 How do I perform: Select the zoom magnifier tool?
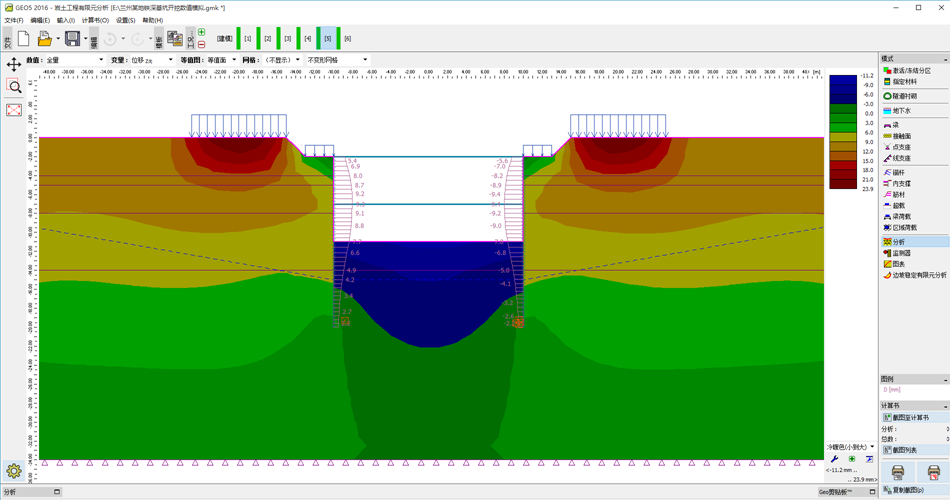point(14,87)
